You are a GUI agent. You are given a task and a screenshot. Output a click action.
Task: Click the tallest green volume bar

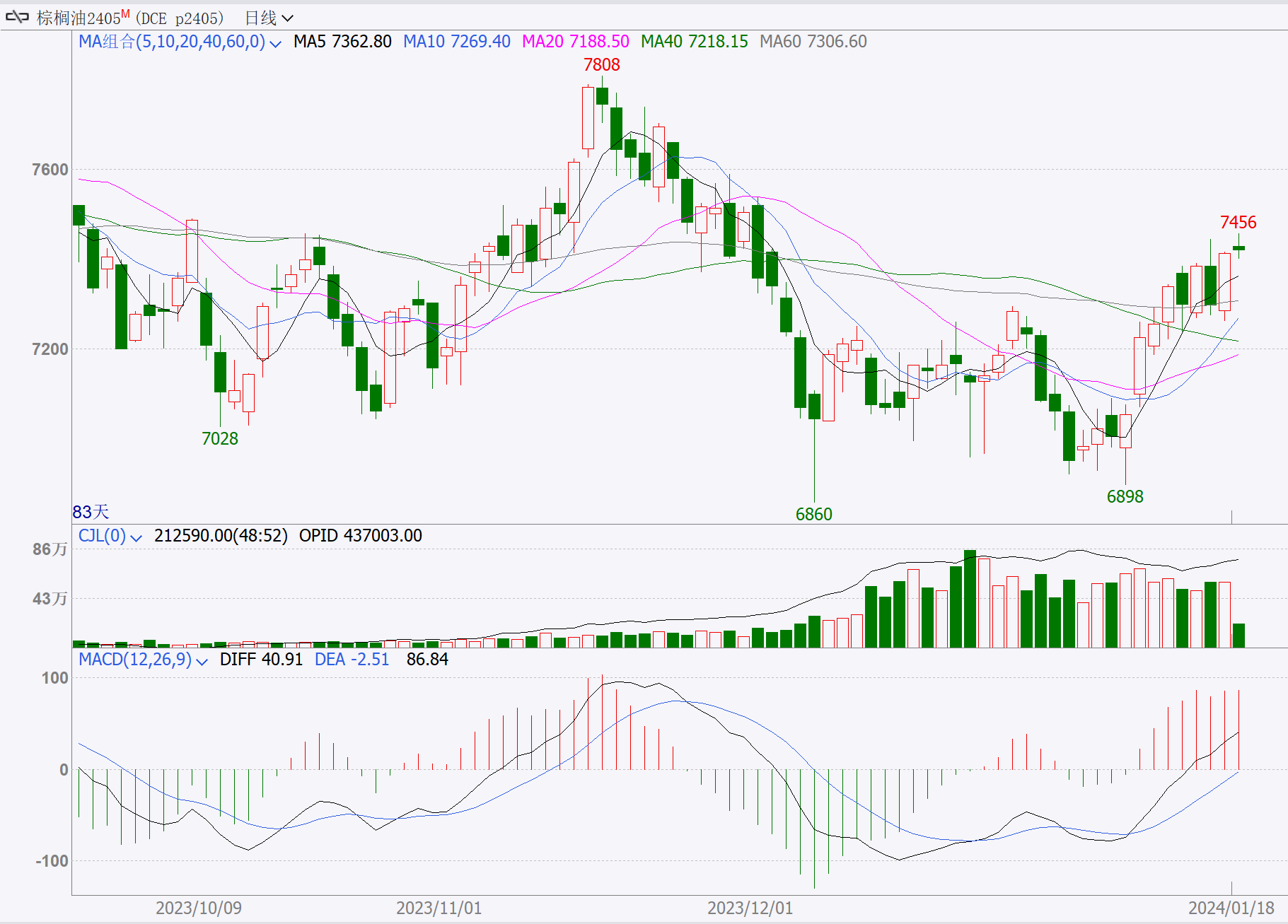(970, 599)
